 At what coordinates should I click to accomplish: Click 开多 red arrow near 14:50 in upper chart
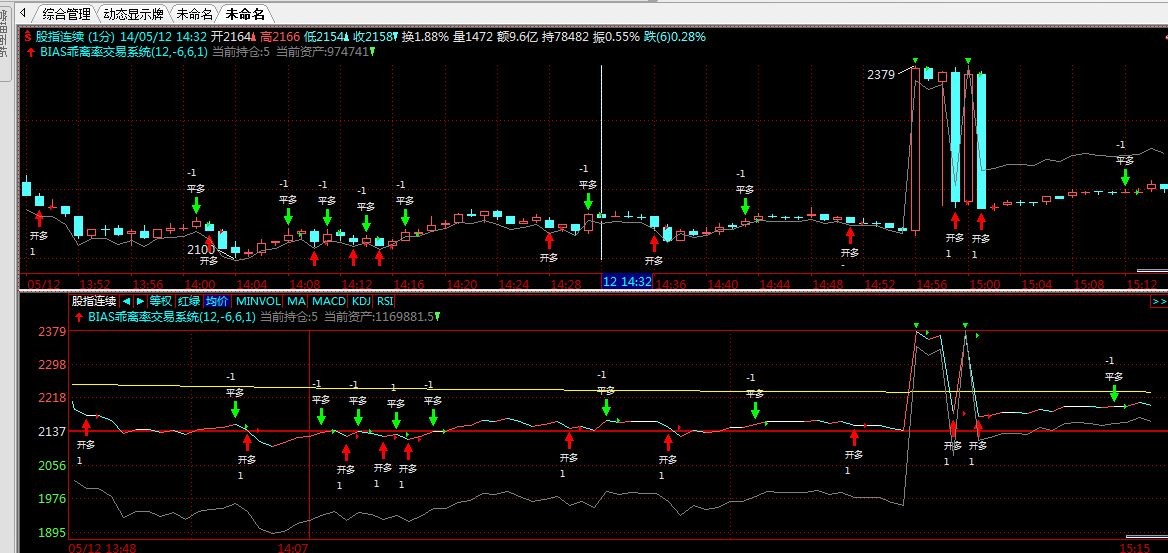coord(849,235)
